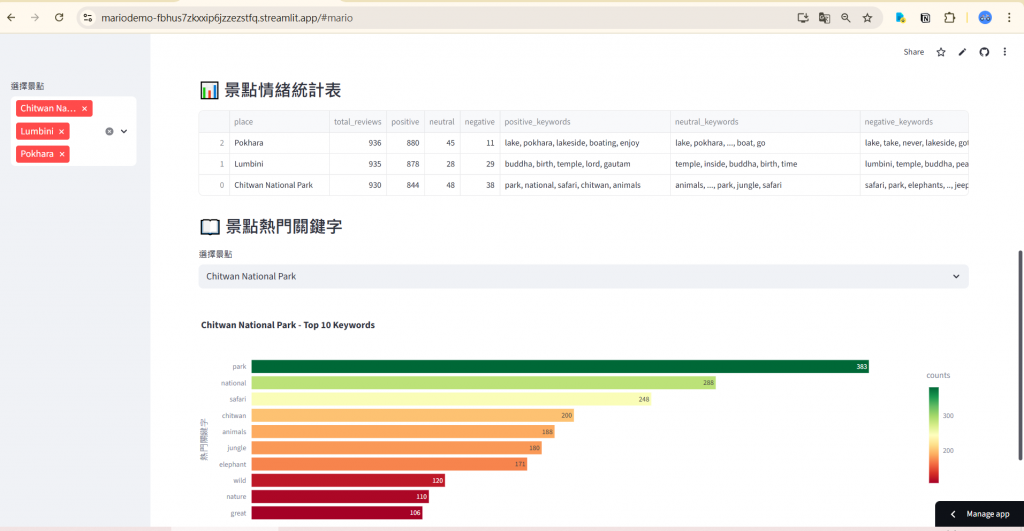Open Chitwan National Park keyword selectbox

[583, 276]
